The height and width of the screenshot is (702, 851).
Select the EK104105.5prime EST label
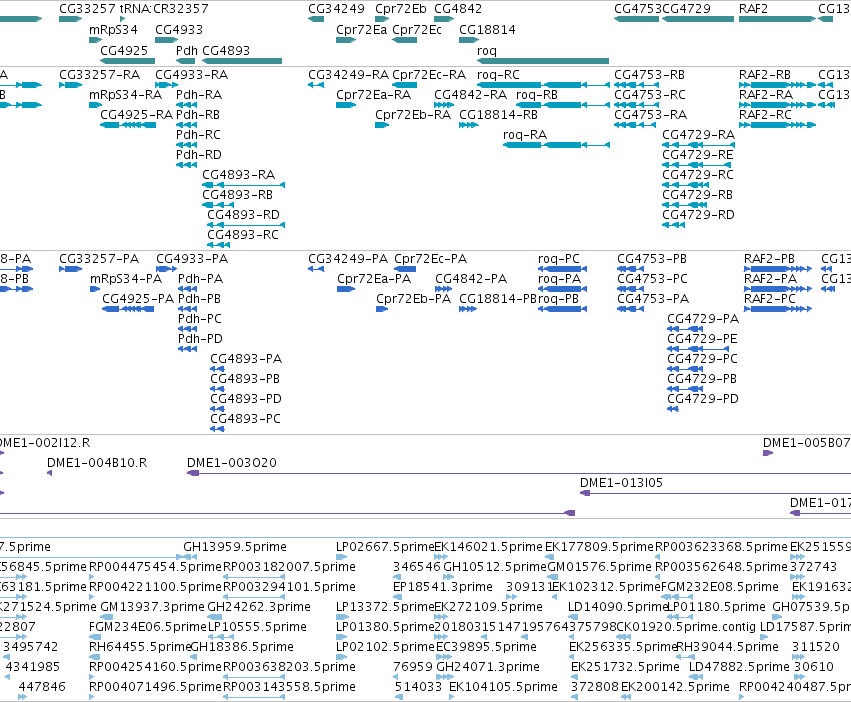click(503, 687)
